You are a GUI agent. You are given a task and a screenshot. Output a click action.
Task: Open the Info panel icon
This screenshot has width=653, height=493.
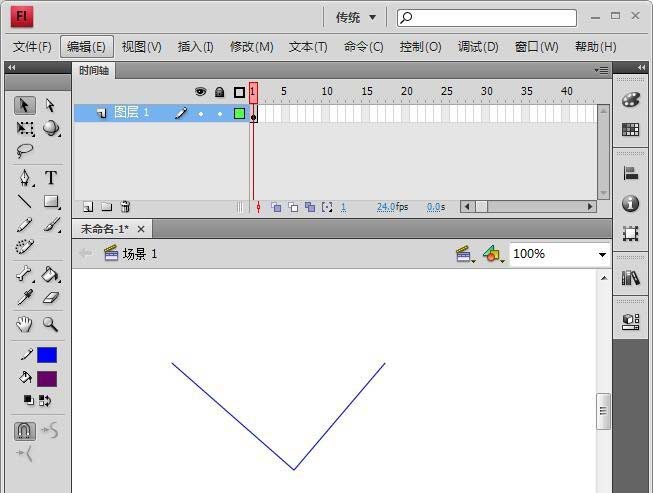631,203
